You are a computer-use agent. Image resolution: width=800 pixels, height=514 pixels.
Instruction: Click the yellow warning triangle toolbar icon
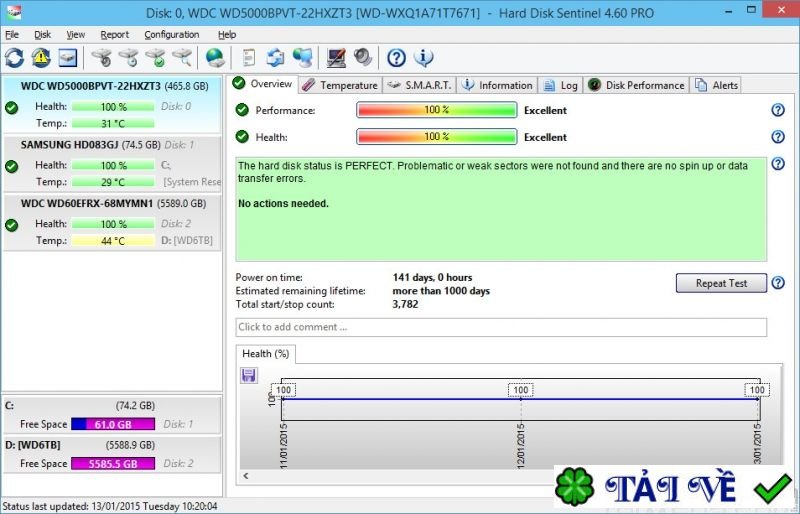[x=40, y=57]
